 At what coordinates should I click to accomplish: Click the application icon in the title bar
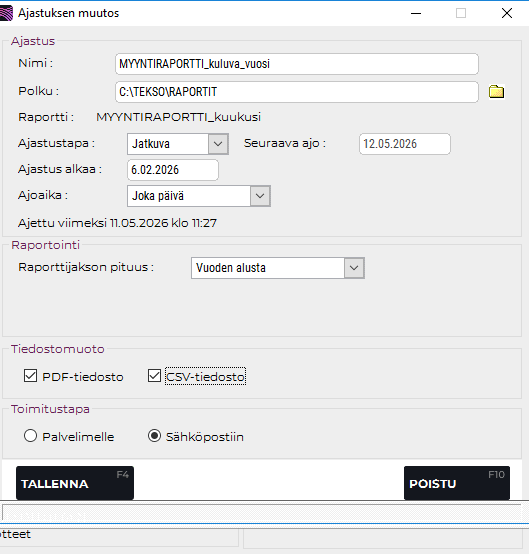pos(6,13)
